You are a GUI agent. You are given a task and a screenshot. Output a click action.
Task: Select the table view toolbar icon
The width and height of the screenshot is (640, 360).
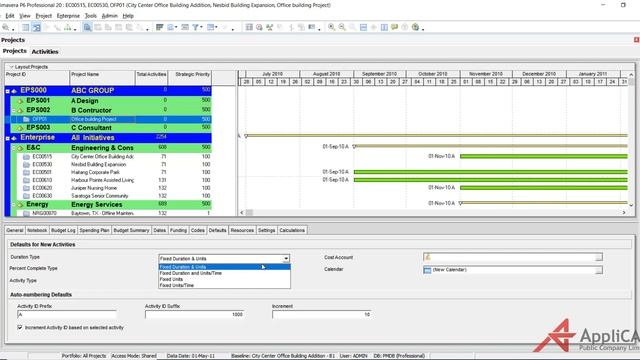click(26, 27)
